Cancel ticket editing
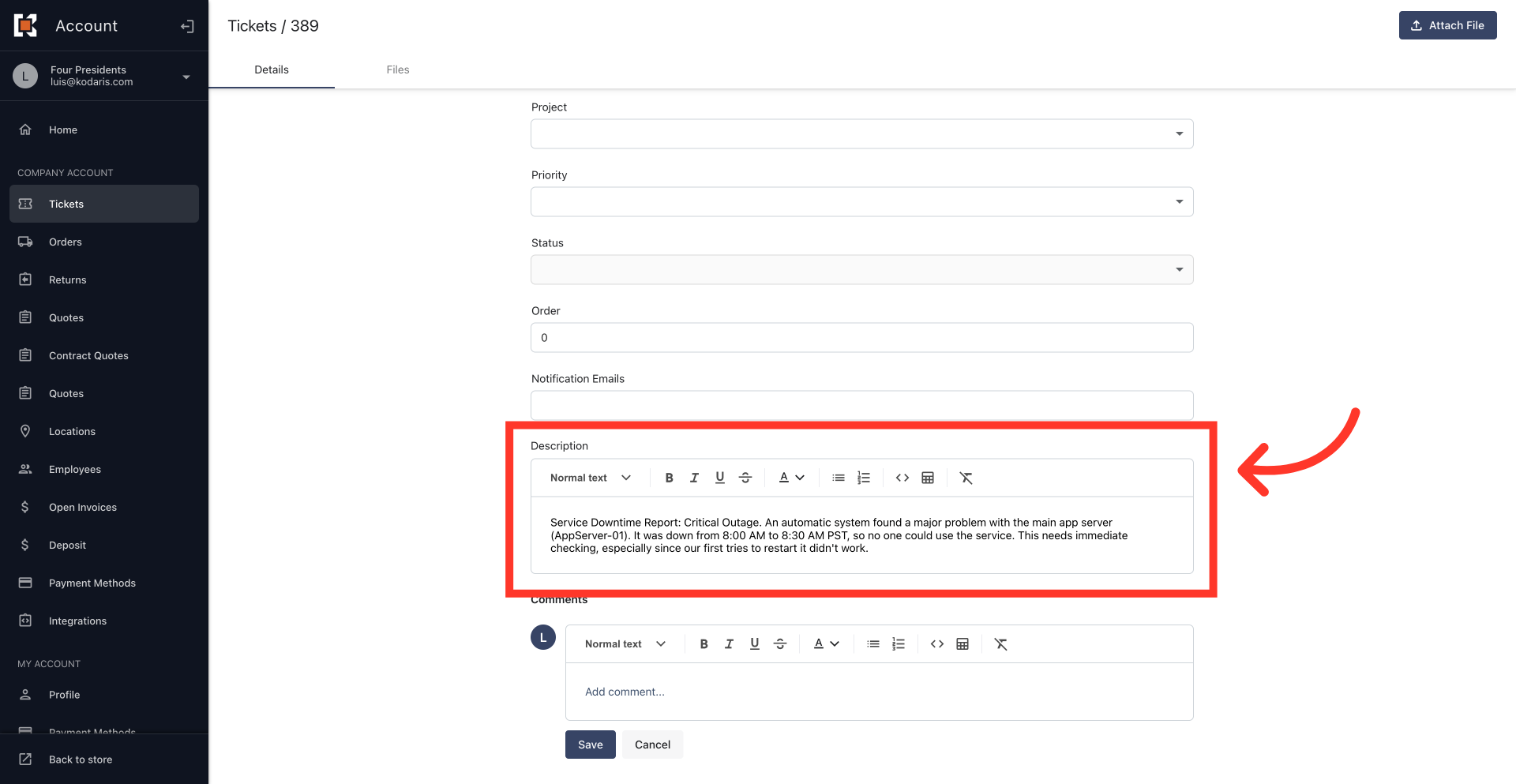Viewport: 1516px width, 784px height. (x=652, y=745)
